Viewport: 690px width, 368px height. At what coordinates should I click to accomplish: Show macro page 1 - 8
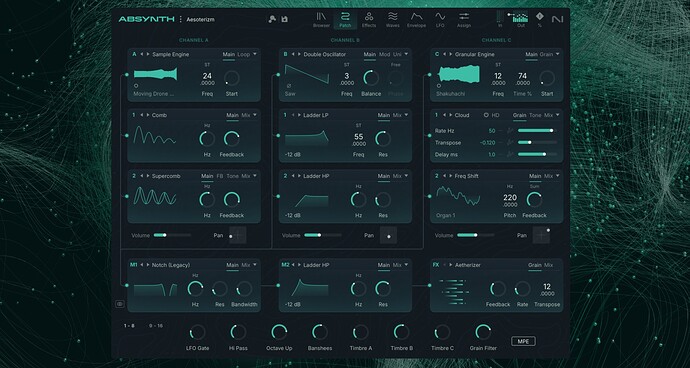[129, 326]
